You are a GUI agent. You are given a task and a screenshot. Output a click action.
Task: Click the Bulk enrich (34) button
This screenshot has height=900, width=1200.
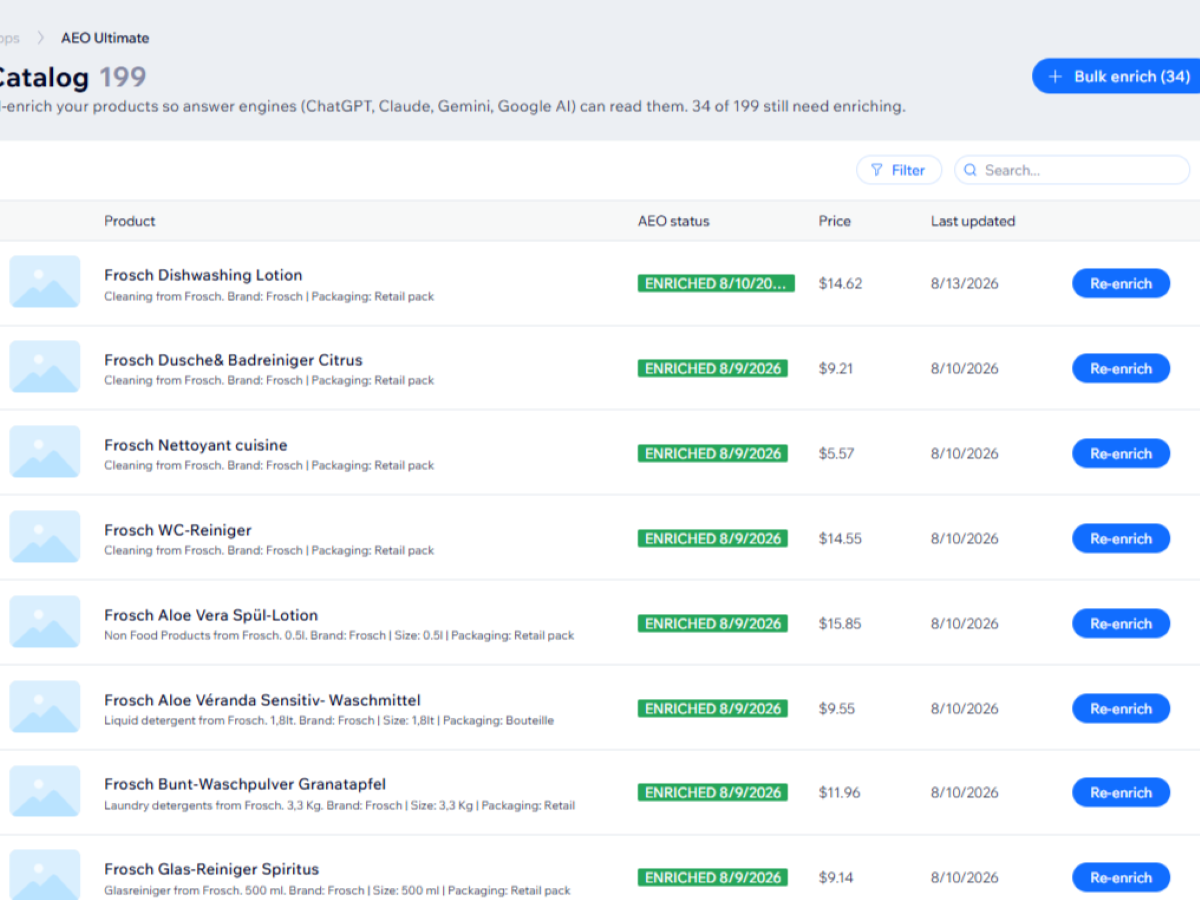coord(1117,76)
